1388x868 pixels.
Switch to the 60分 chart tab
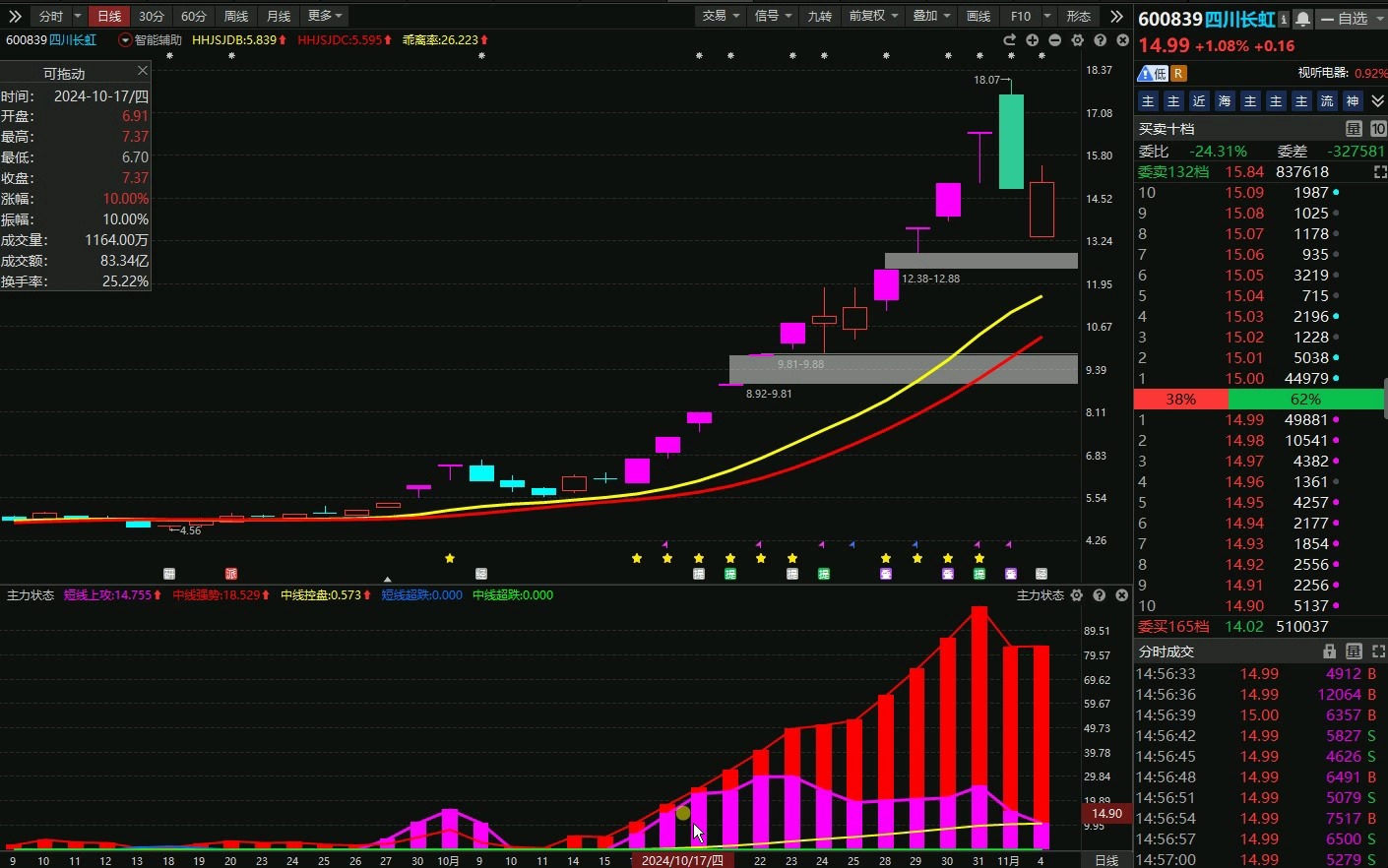click(194, 16)
